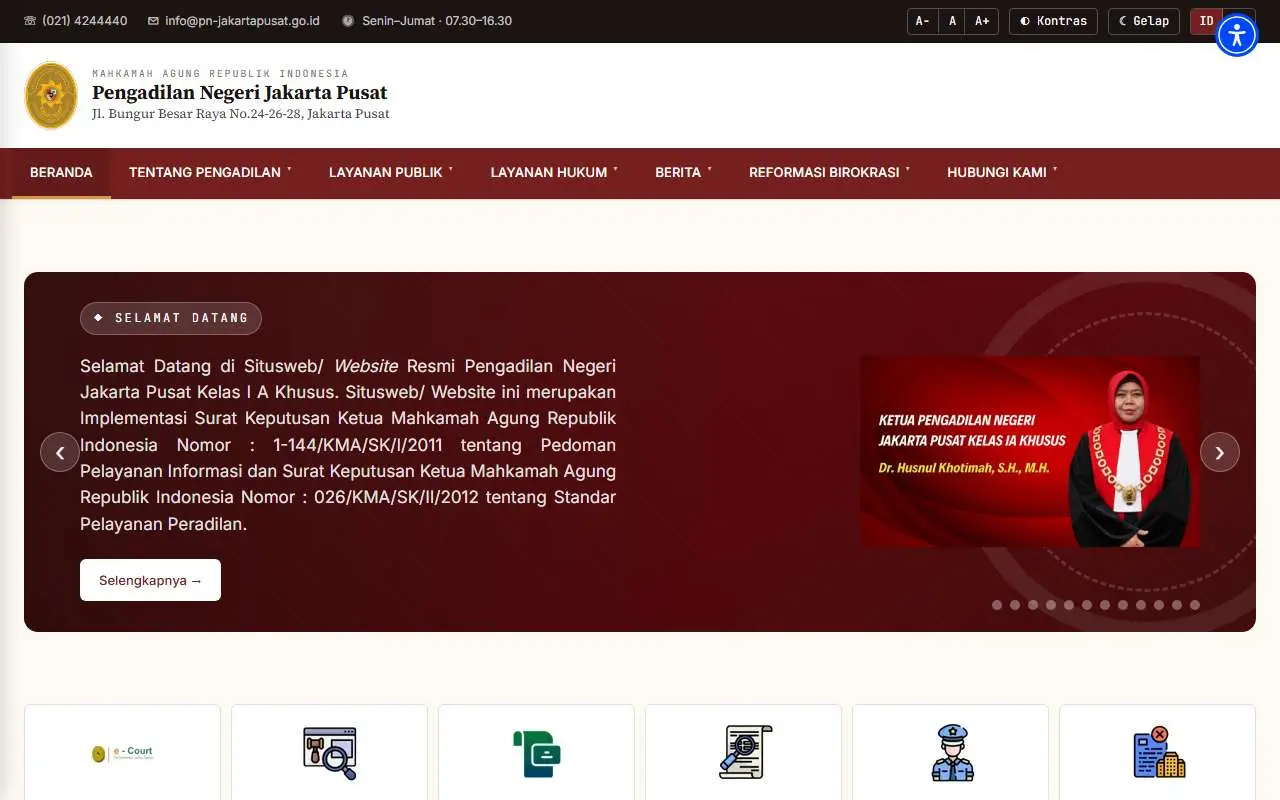The width and height of the screenshot is (1280, 800).
Task: Open the gavel with magnifier card
Action: click(x=329, y=752)
